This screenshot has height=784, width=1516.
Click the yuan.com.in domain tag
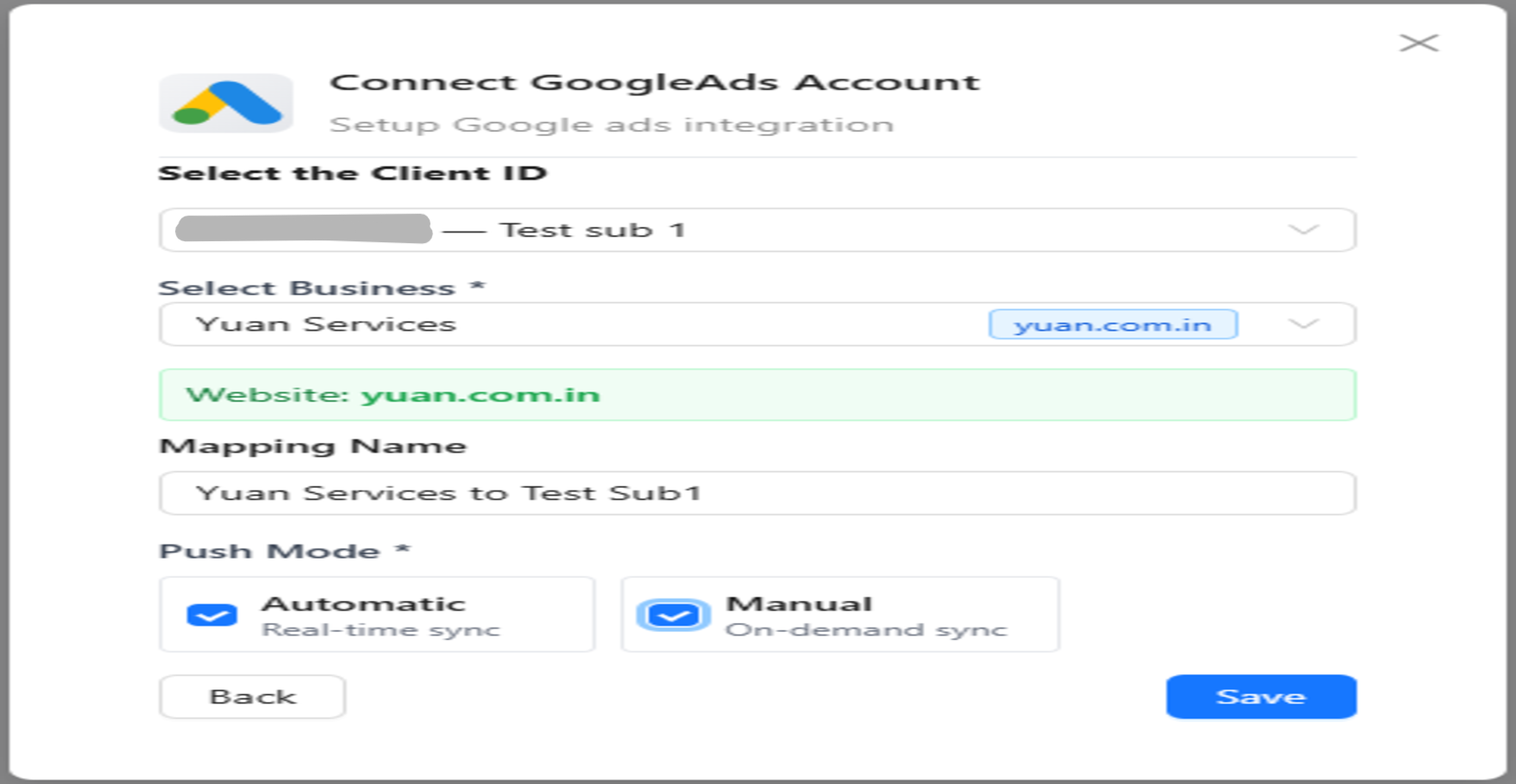click(x=1112, y=325)
